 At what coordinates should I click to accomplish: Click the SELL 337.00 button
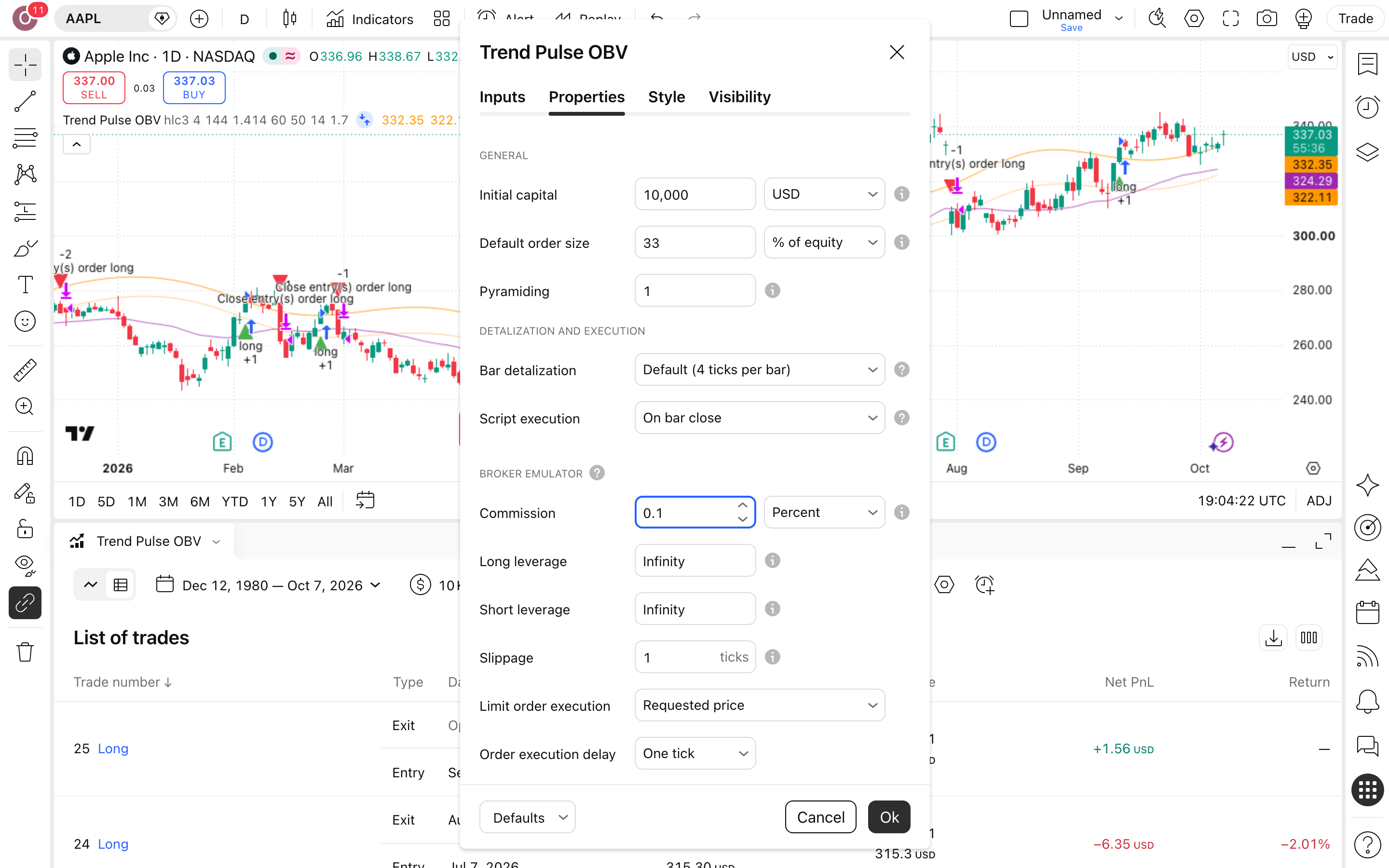(94, 88)
